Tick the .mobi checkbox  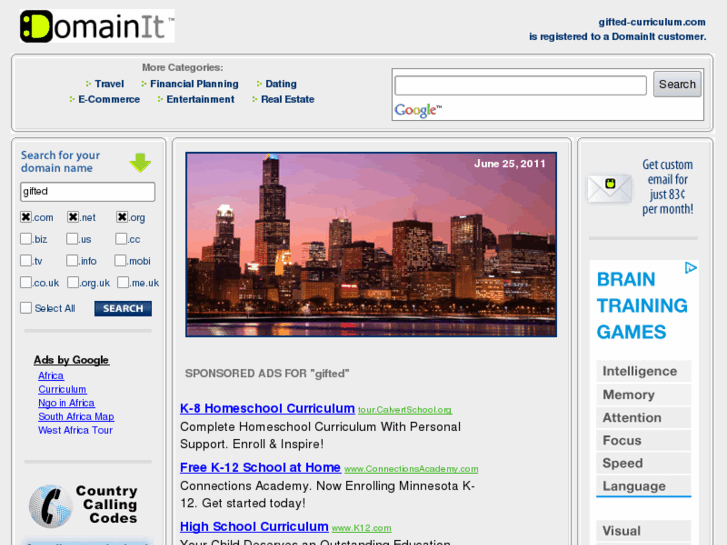point(121,261)
